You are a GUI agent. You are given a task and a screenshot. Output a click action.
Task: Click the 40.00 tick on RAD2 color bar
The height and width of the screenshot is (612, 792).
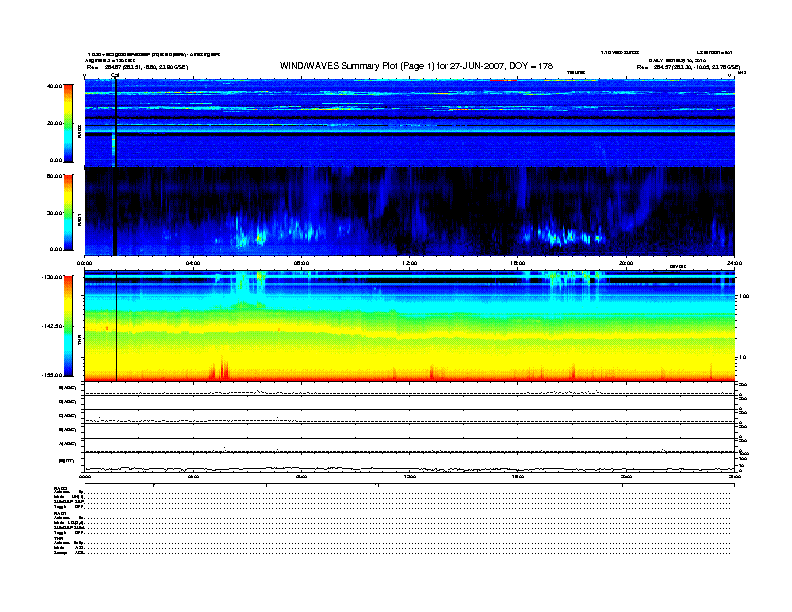click(54, 86)
